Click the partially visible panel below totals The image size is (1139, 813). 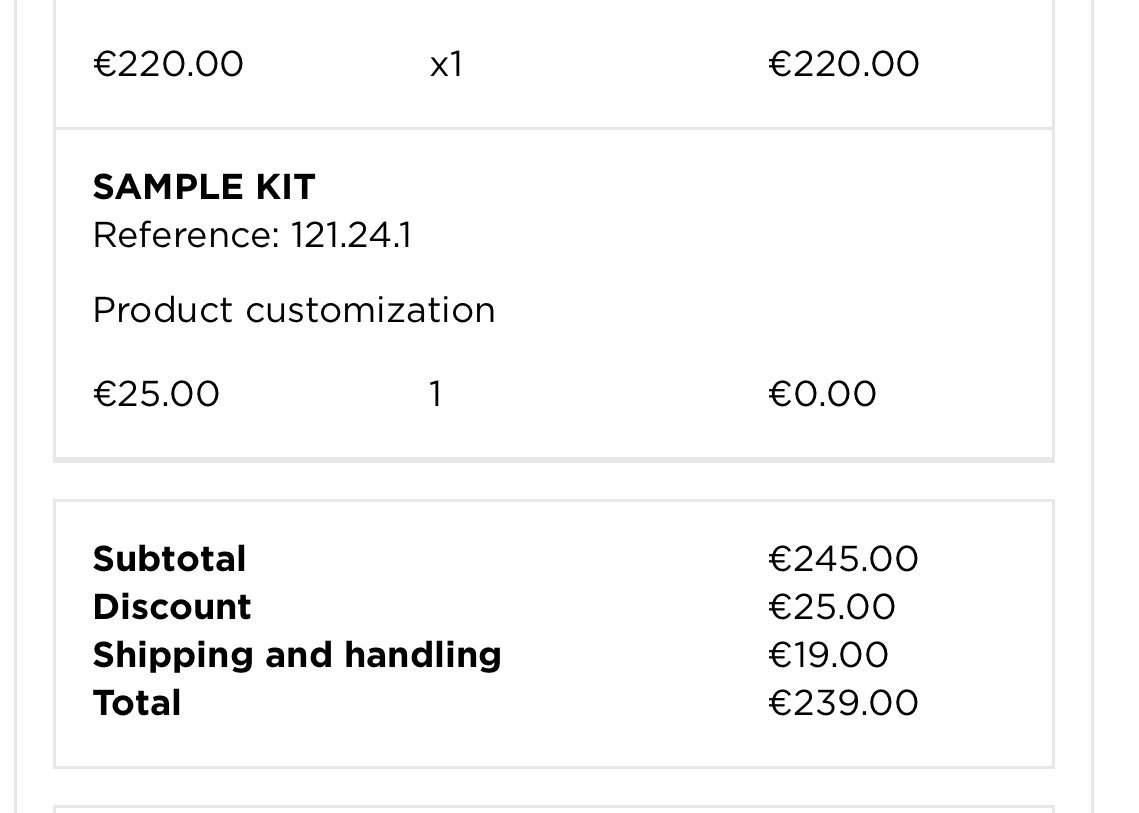click(x=553, y=809)
